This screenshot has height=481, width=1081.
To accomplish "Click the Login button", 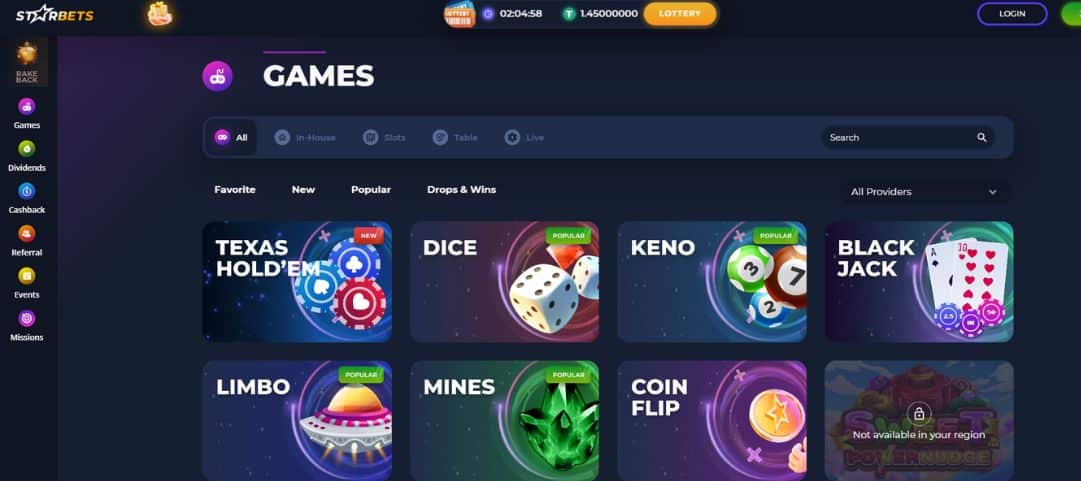I will 1012,14.
